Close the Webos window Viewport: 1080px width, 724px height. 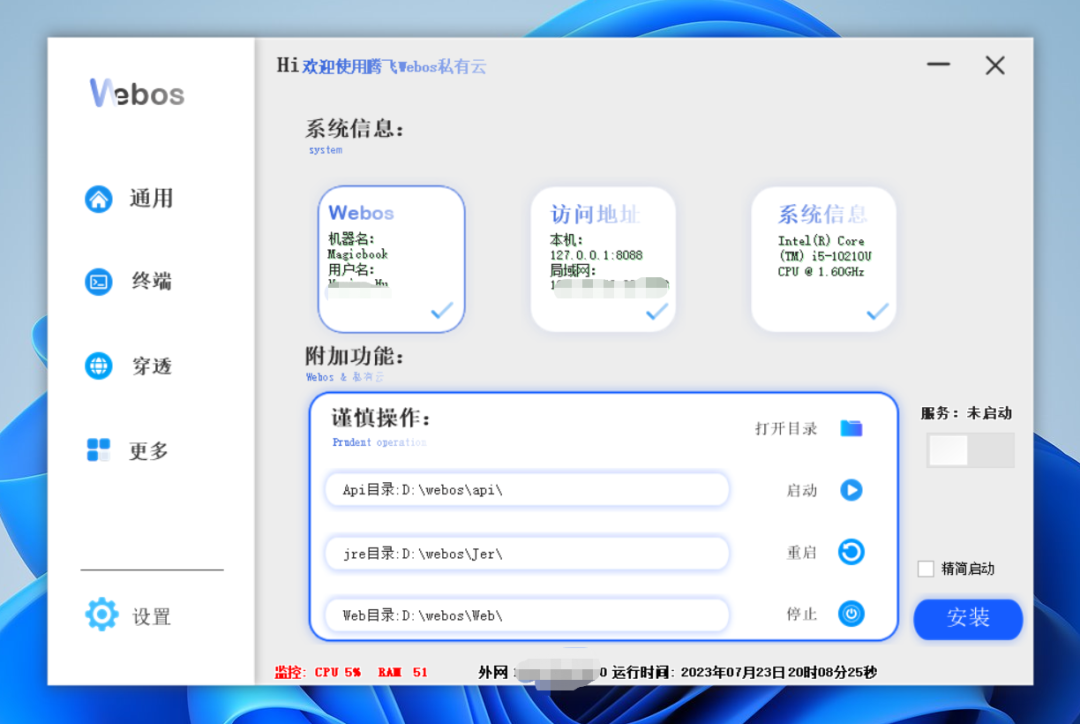[995, 65]
